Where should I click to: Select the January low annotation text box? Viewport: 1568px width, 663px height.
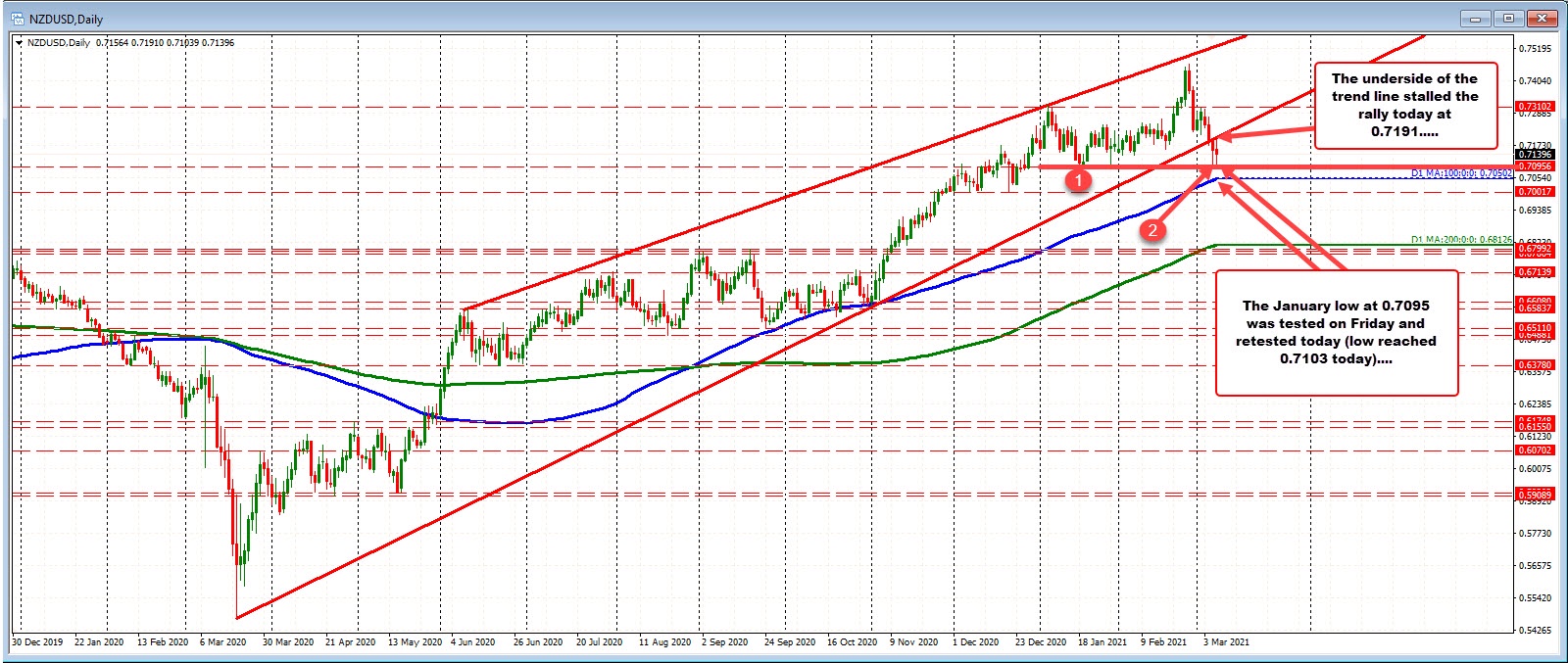pyautogui.click(x=1336, y=333)
